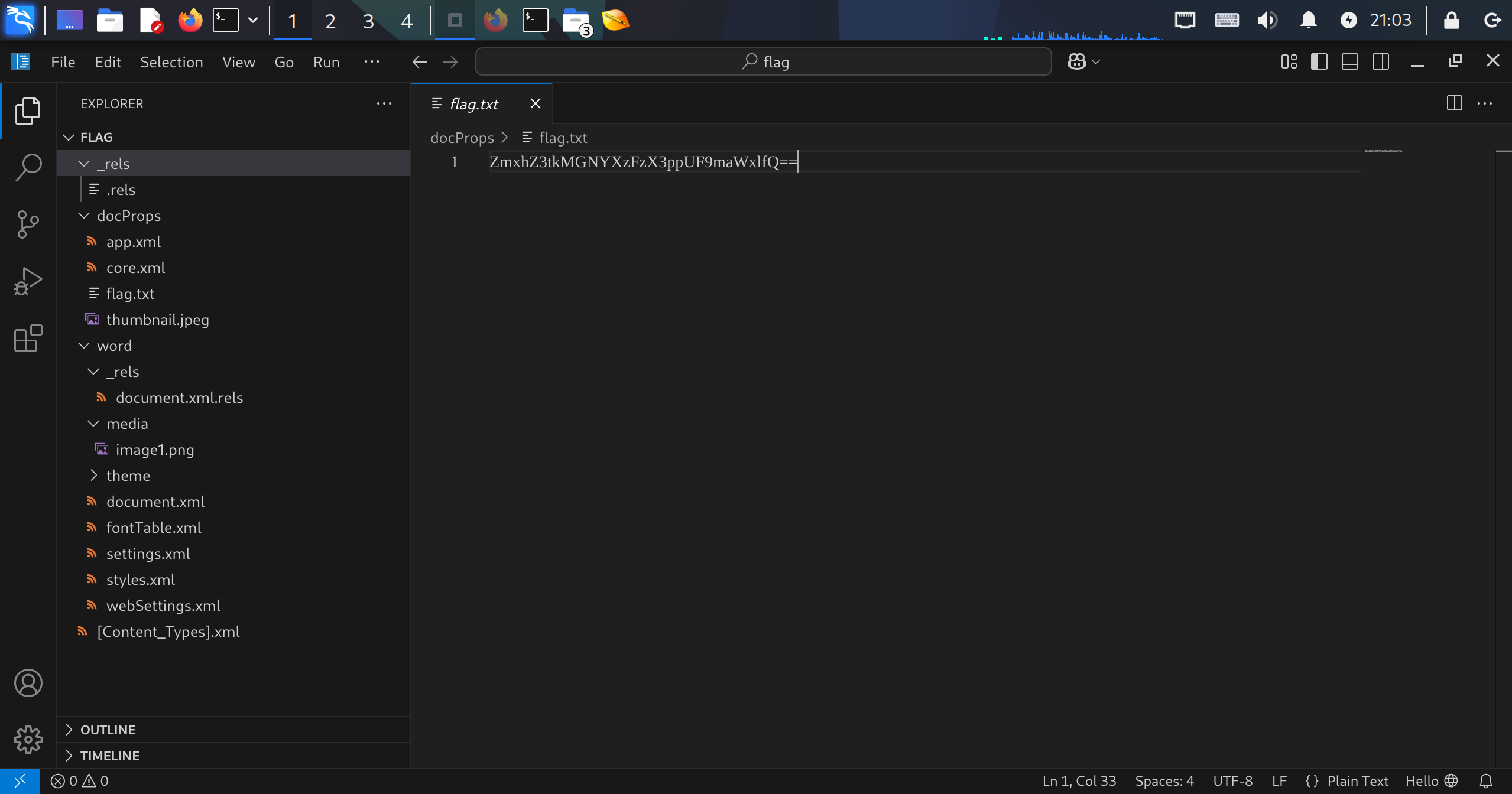Screen dimensions: 1512x794
Task: Click the flag command center search box
Action: point(763,62)
